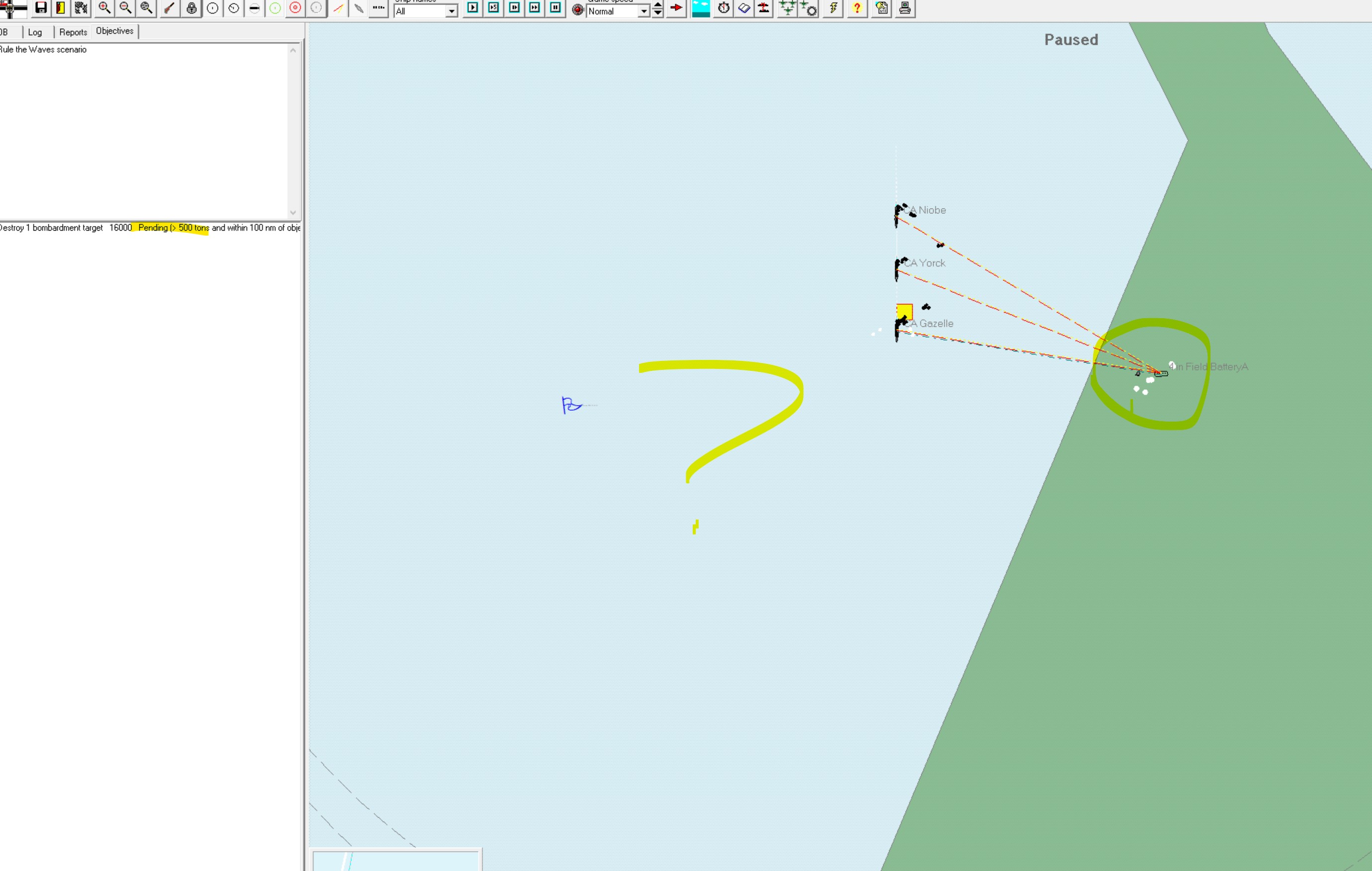Screen dimensions: 1372x871
Task: Open the blue book icon
Action: tap(744, 8)
